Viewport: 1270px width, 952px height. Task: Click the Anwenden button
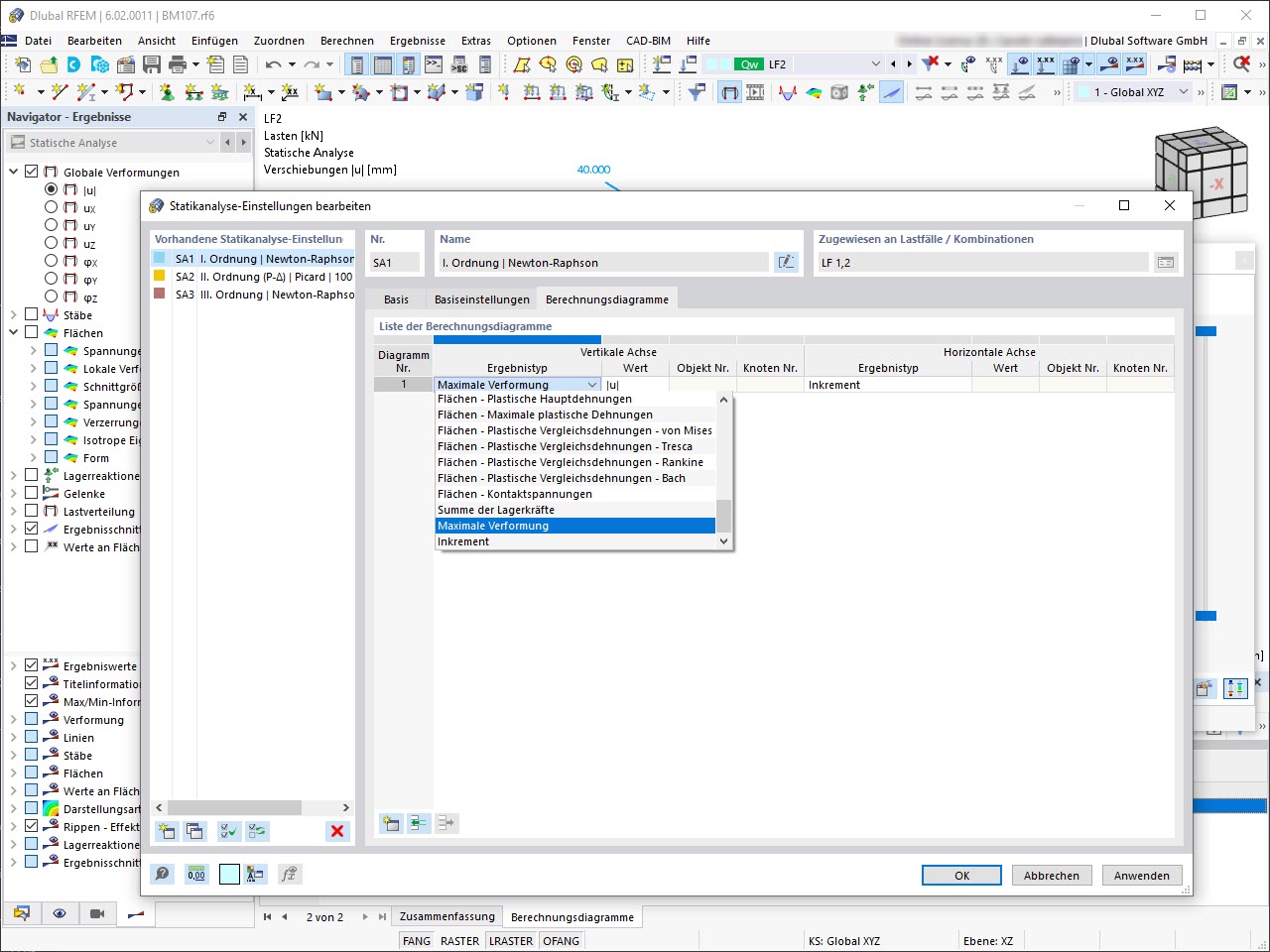pyautogui.click(x=1142, y=876)
